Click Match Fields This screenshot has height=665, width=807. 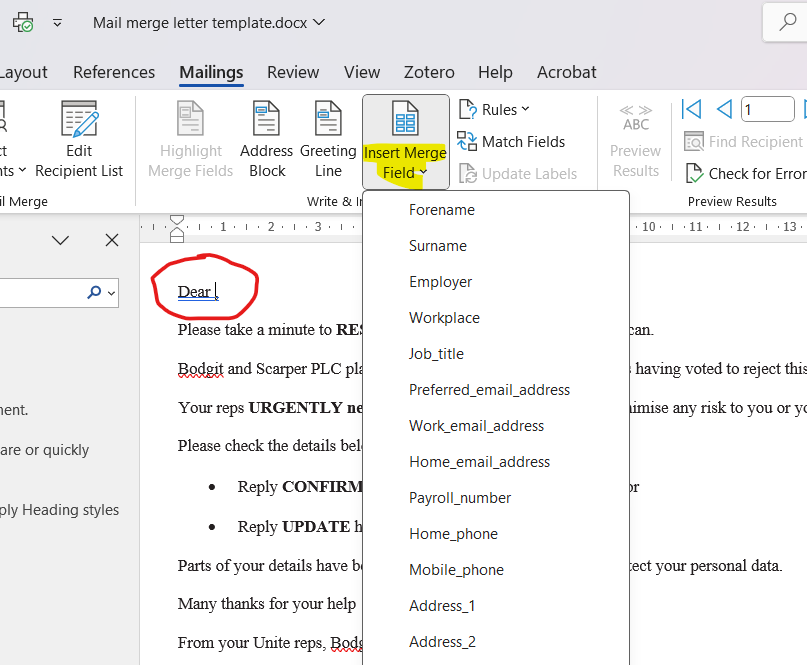511,142
